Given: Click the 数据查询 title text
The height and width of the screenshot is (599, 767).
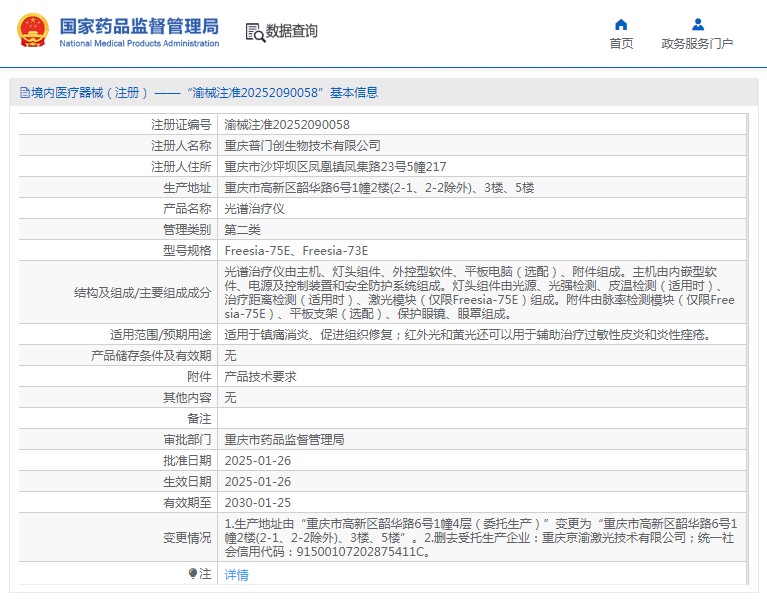Looking at the screenshot, I should [x=292, y=32].
